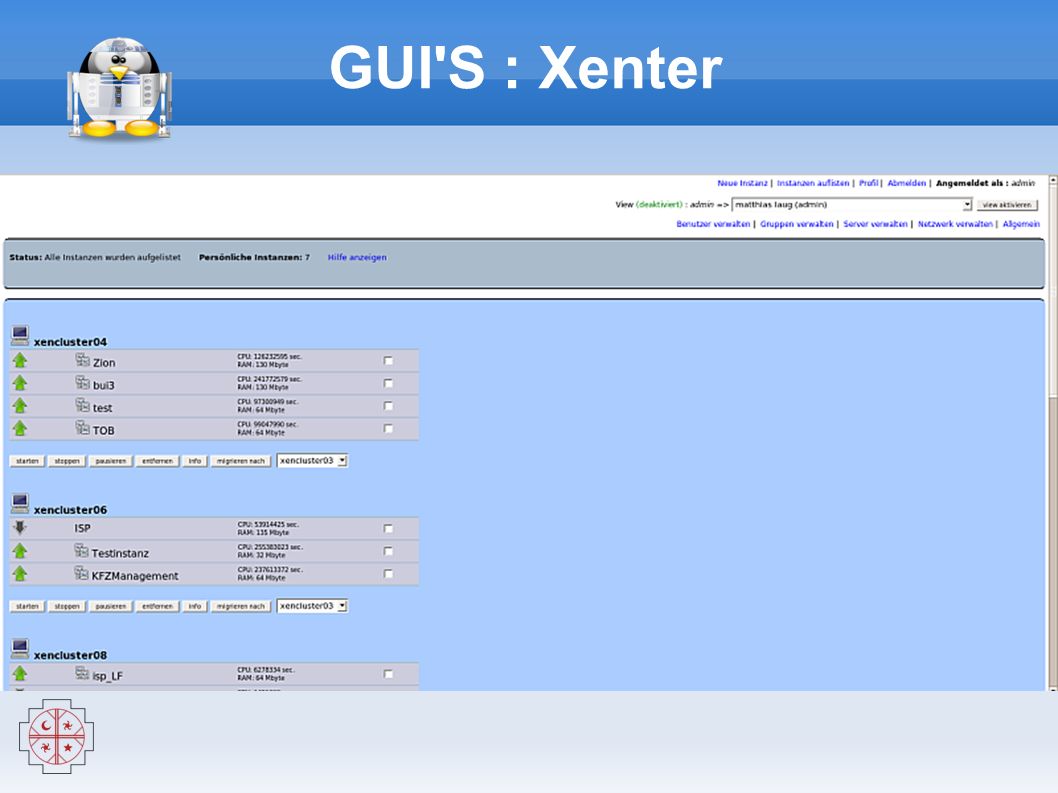The height and width of the screenshot is (793, 1058).
Task: Open the Profil menu link
Action: coord(868,183)
